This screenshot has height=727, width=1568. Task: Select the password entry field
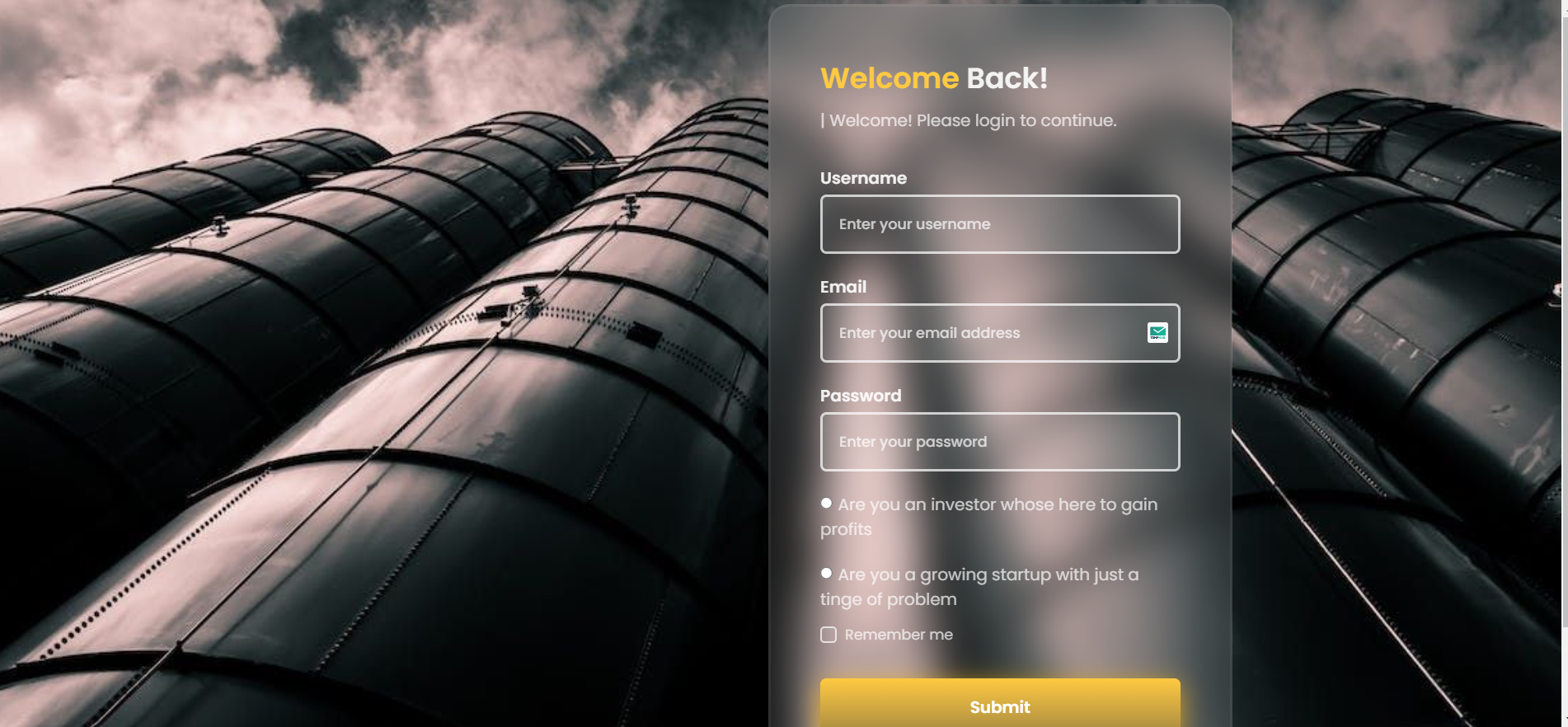point(1000,442)
